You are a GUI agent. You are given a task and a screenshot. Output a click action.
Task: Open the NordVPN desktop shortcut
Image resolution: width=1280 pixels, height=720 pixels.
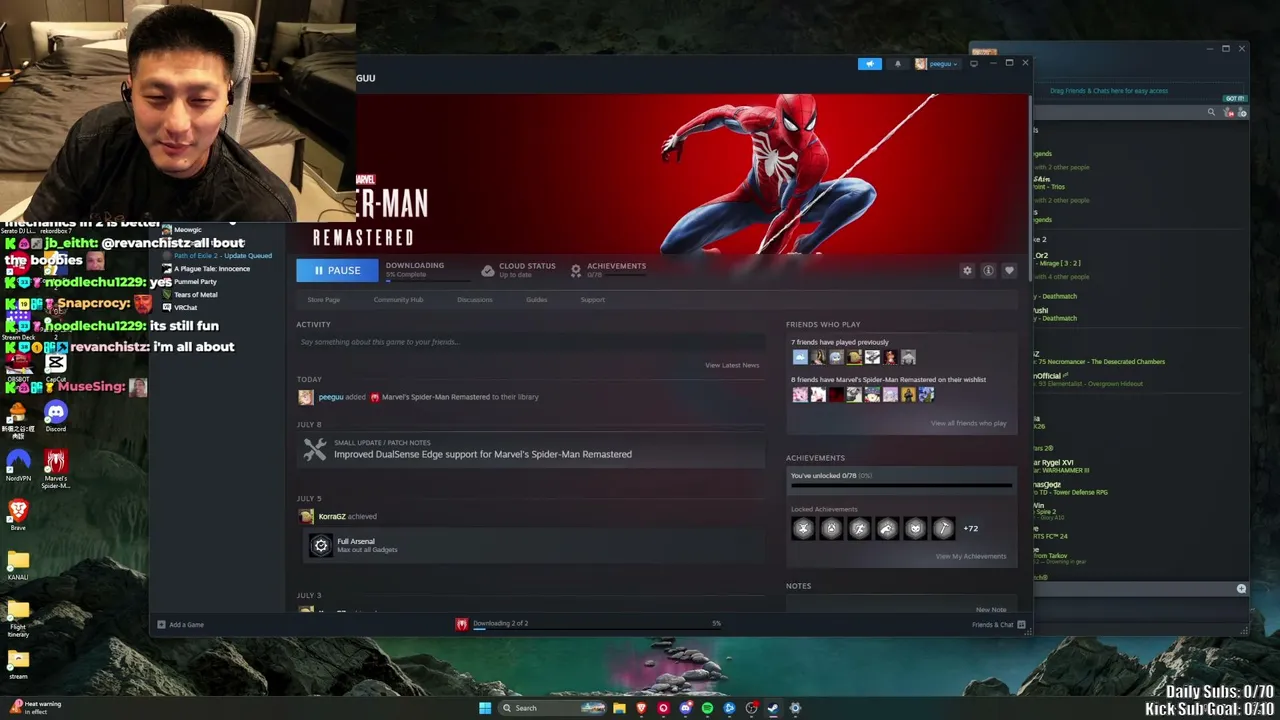tap(18, 466)
